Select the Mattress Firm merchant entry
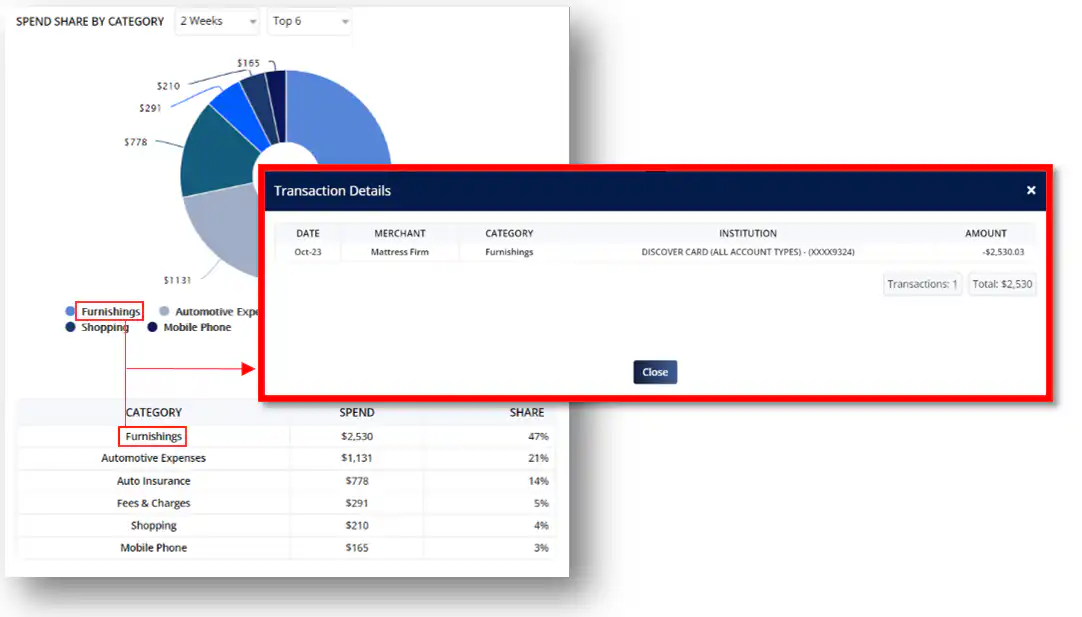This screenshot has height=617, width=1082. tap(399, 252)
